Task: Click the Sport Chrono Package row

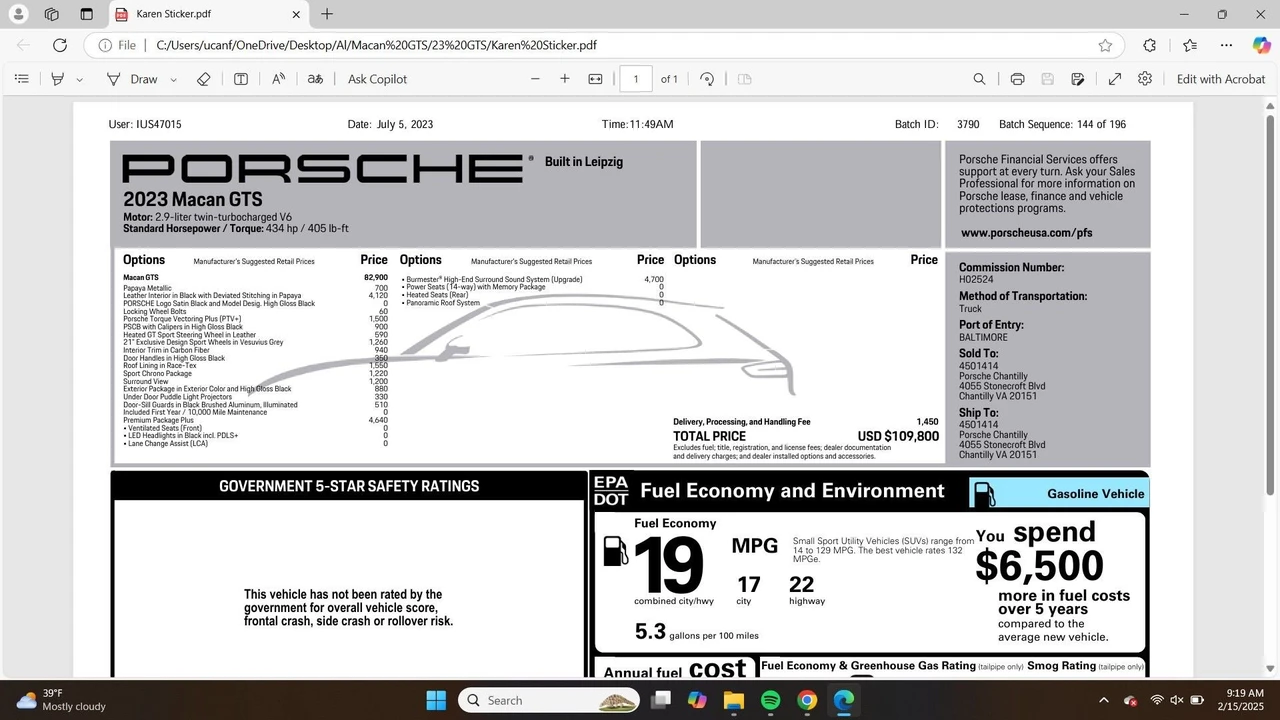Action: pyautogui.click(x=255, y=374)
